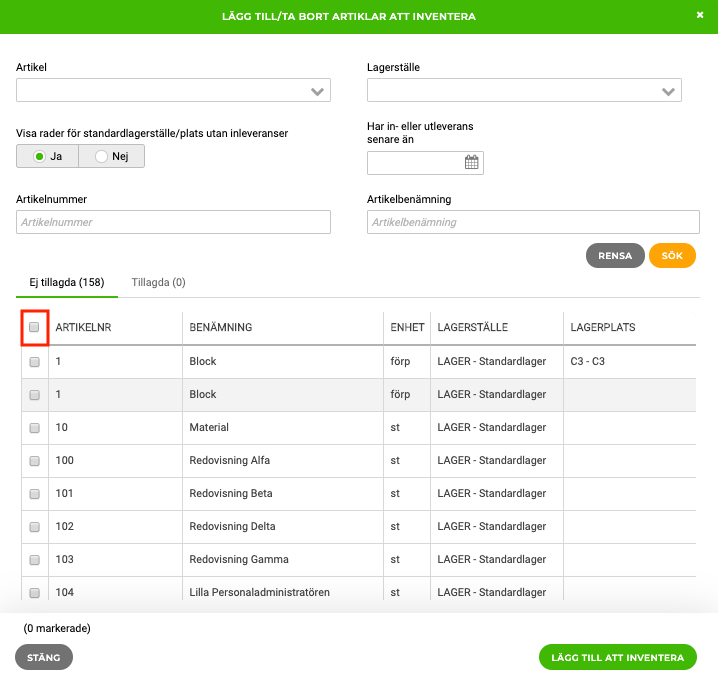Click the RENSA button
Viewport: 718px width, 684px height.
pos(615,255)
